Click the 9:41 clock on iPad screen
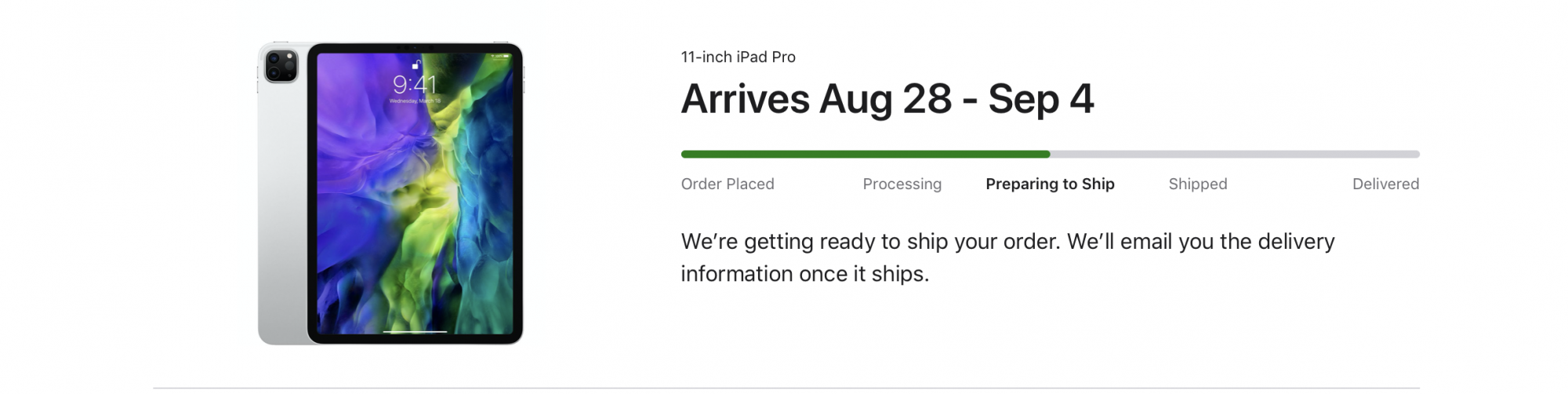Image resolution: width=1568 pixels, height=394 pixels. pos(414,84)
